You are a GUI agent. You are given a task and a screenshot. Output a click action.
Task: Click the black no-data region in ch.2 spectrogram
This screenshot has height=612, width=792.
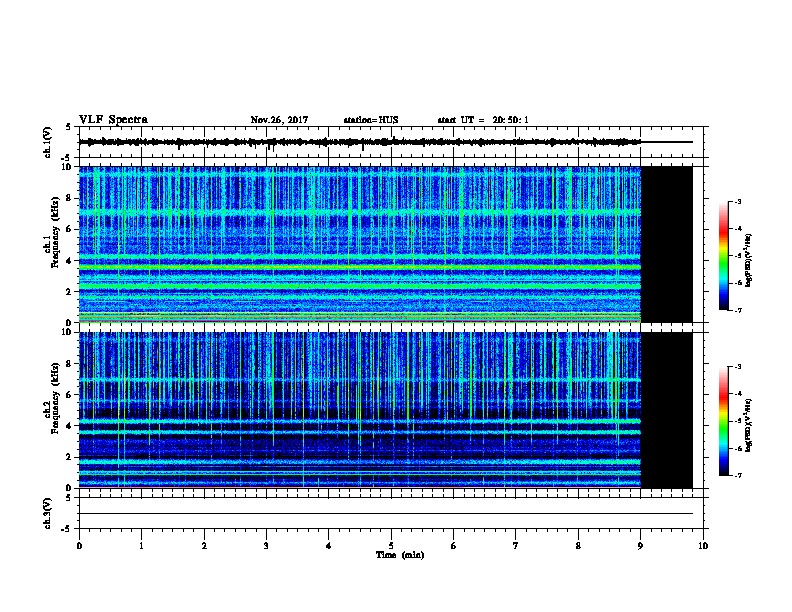coord(667,410)
